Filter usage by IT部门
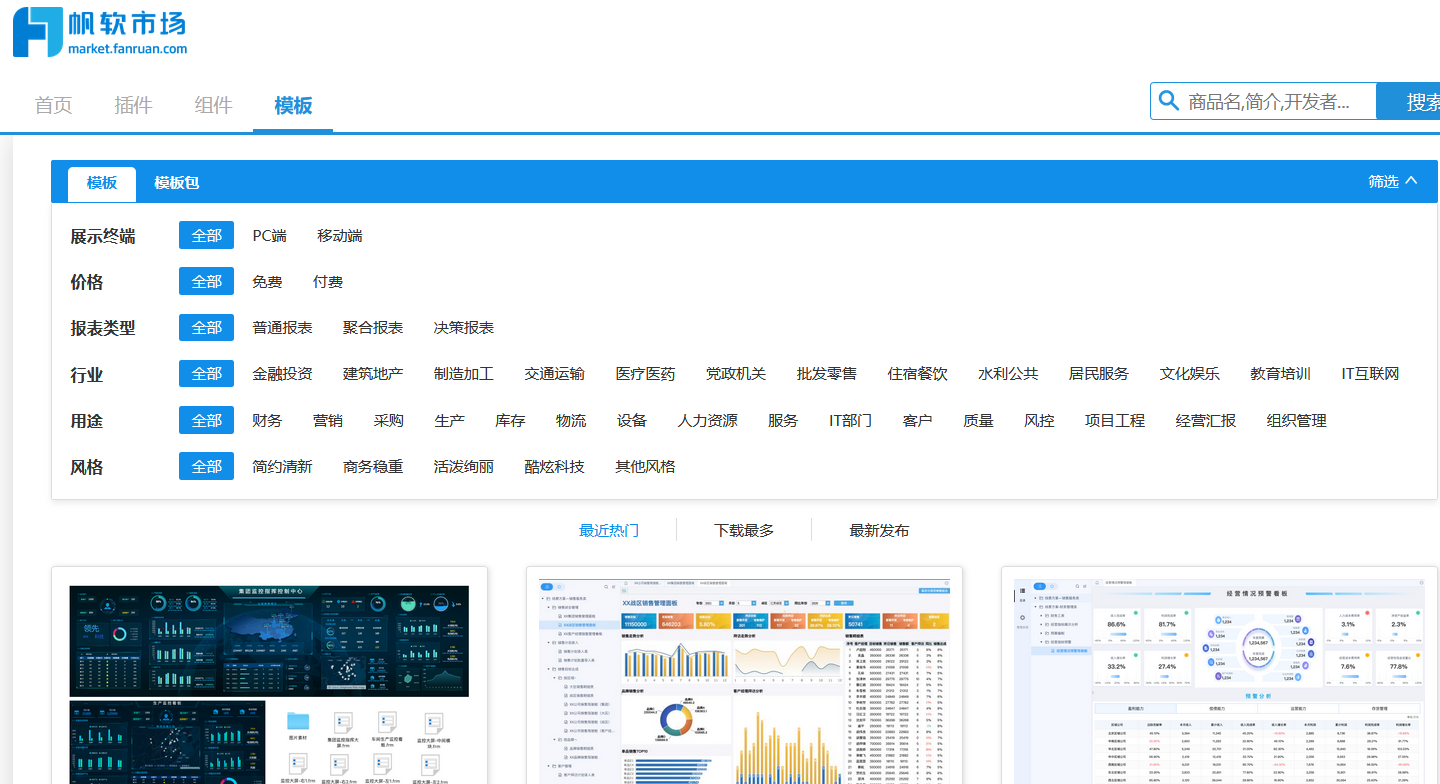This screenshot has height=784, width=1440. pos(851,421)
